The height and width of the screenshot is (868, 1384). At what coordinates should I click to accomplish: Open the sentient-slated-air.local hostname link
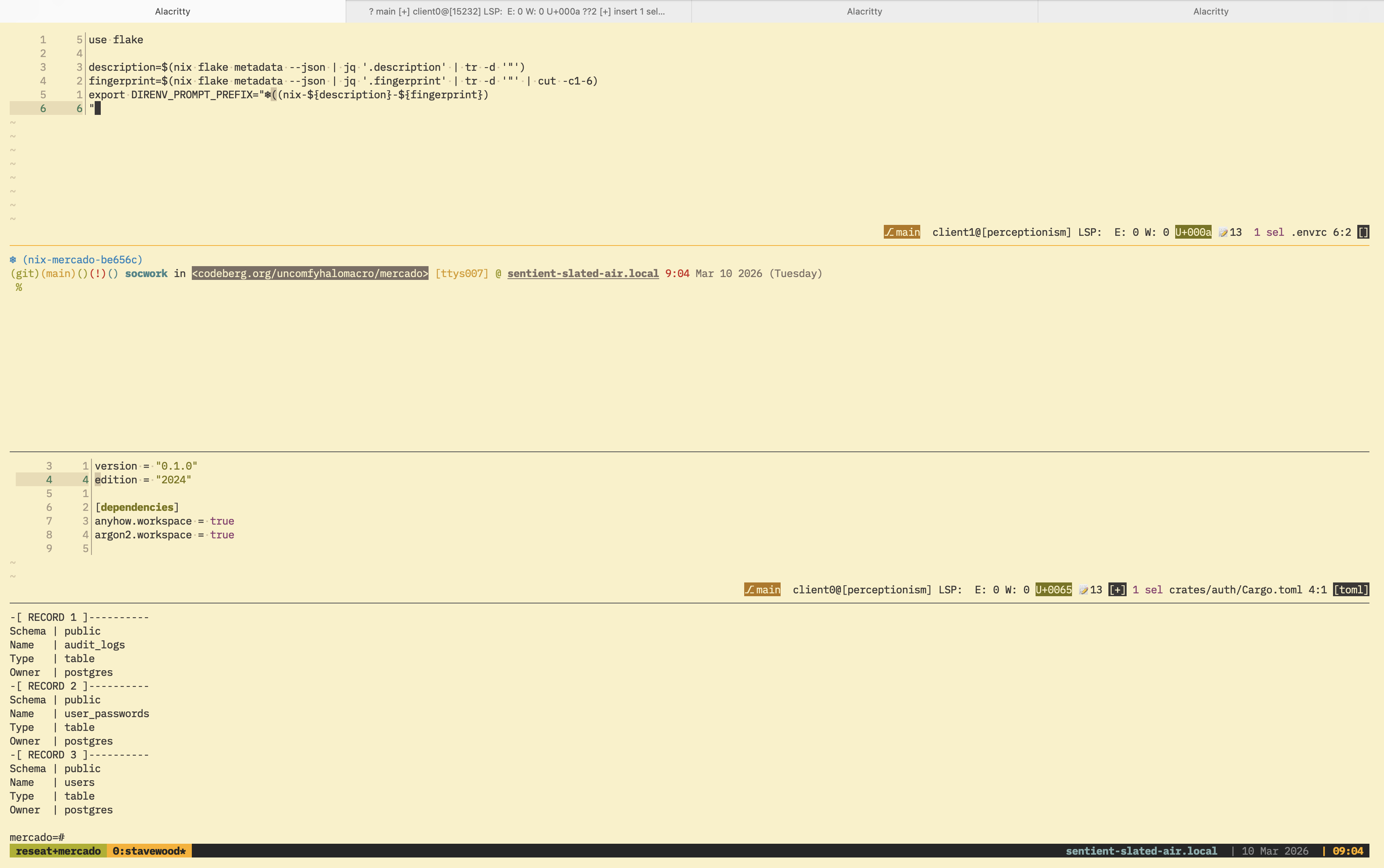coord(583,273)
